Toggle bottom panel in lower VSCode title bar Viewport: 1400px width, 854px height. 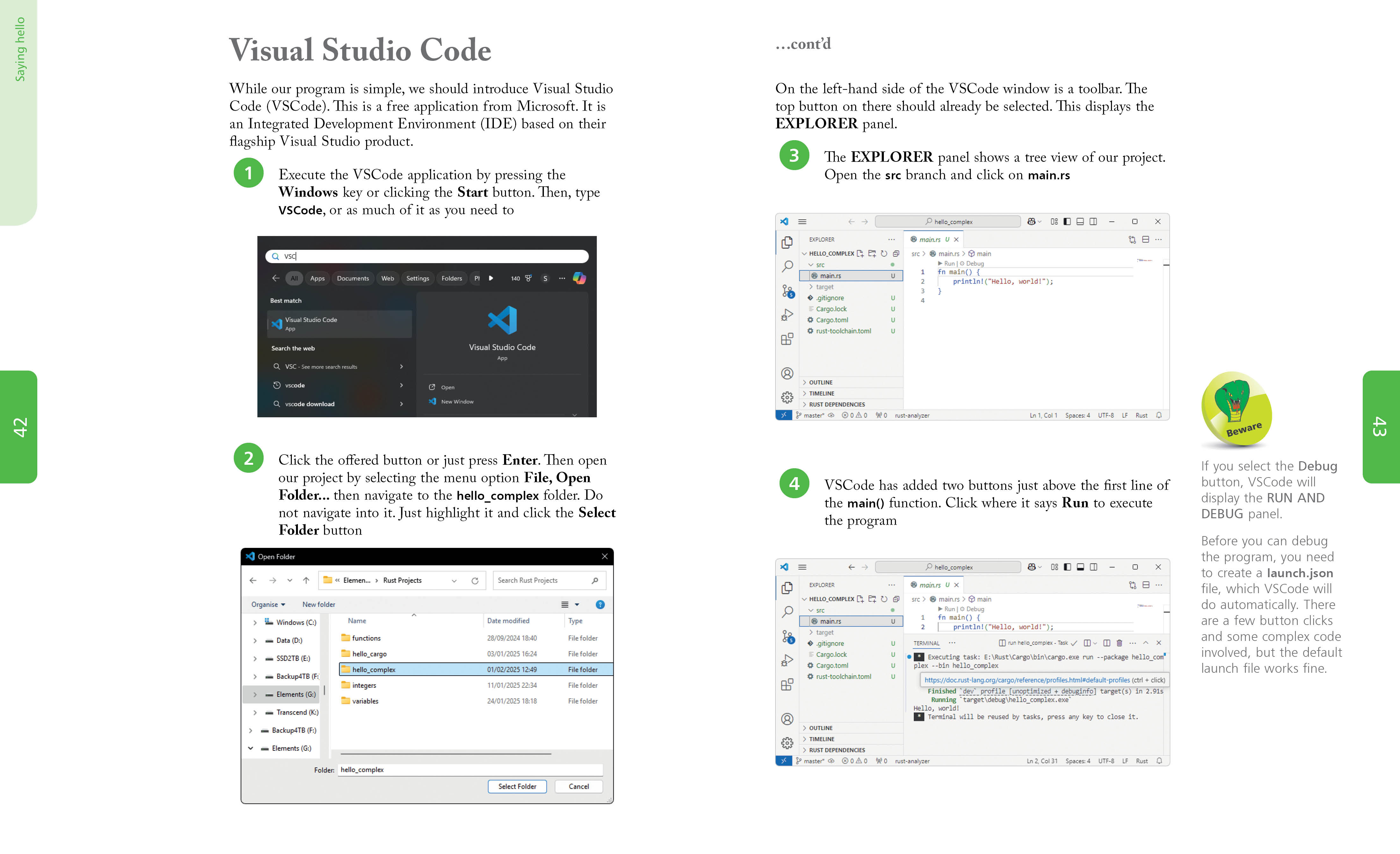click(x=1080, y=567)
